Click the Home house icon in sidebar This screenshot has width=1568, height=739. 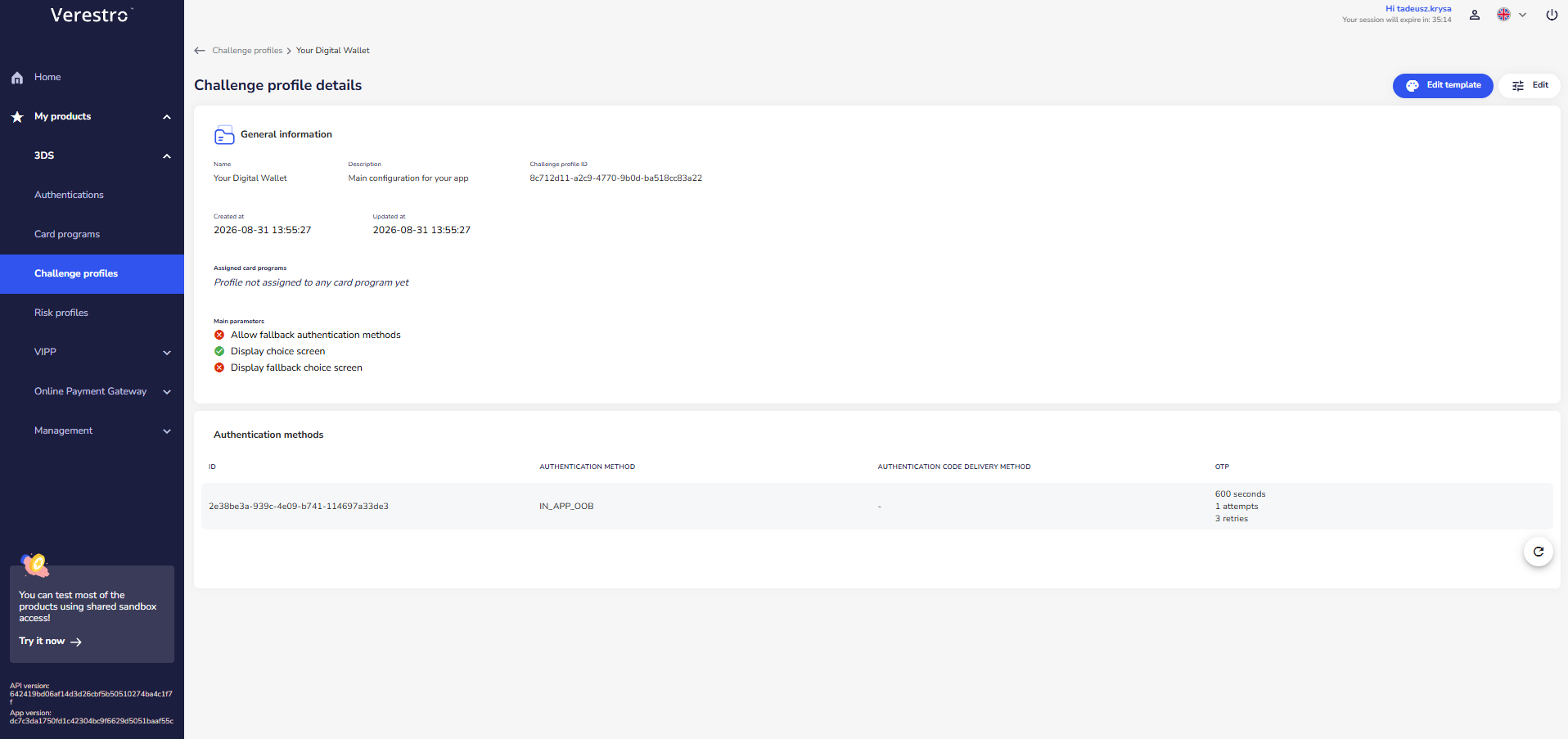[x=17, y=78]
